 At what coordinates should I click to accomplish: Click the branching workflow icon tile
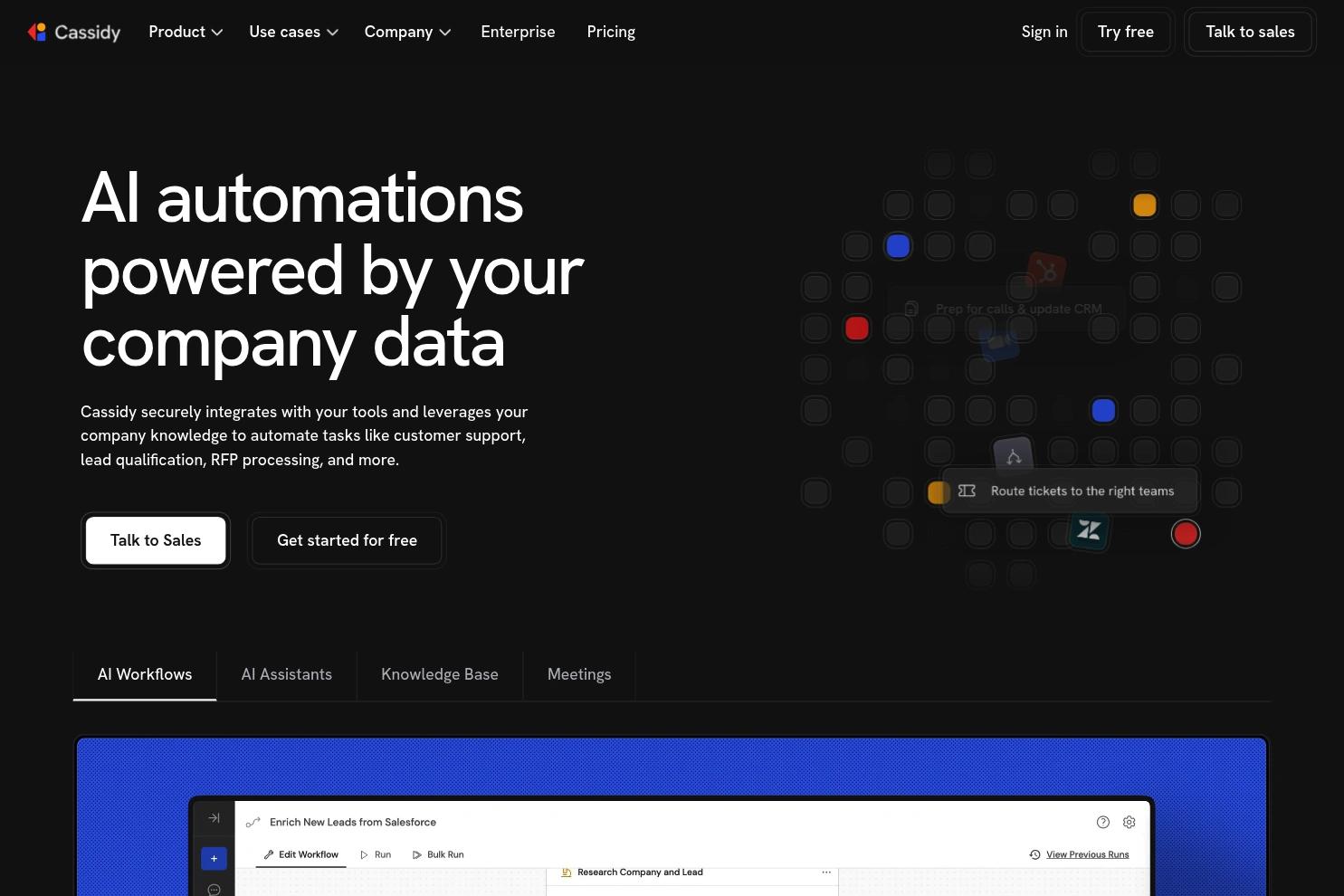[x=1014, y=456]
